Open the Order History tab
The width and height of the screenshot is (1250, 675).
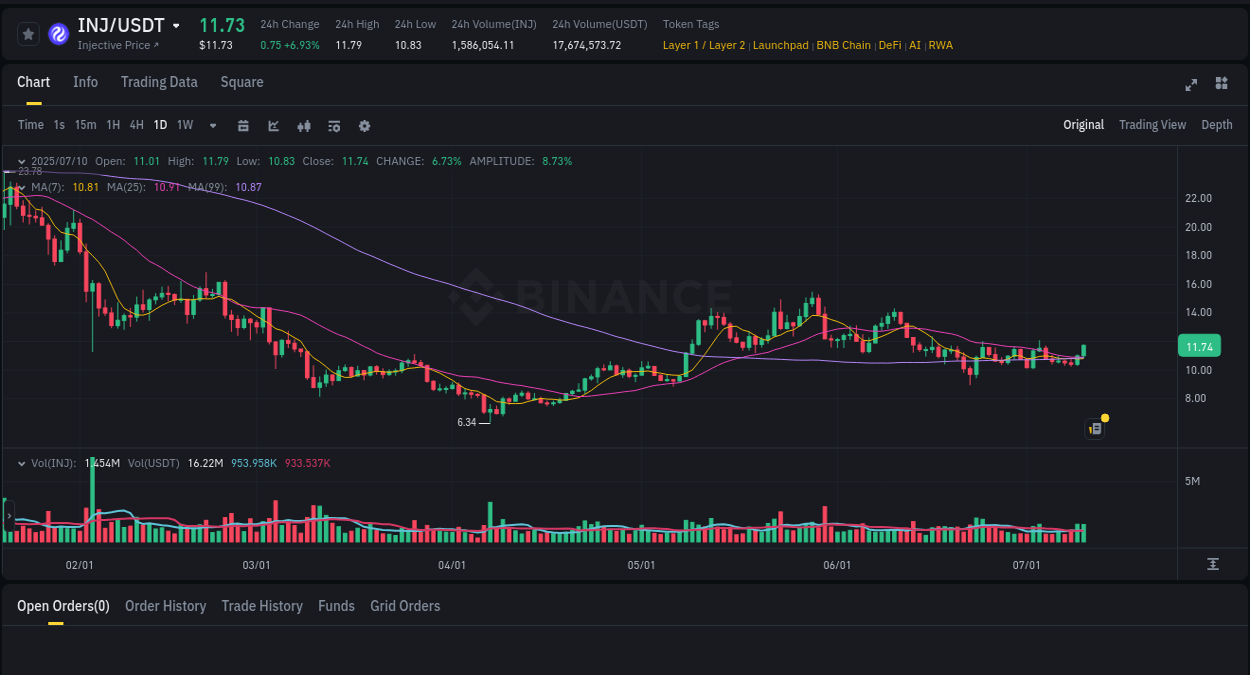click(x=165, y=606)
